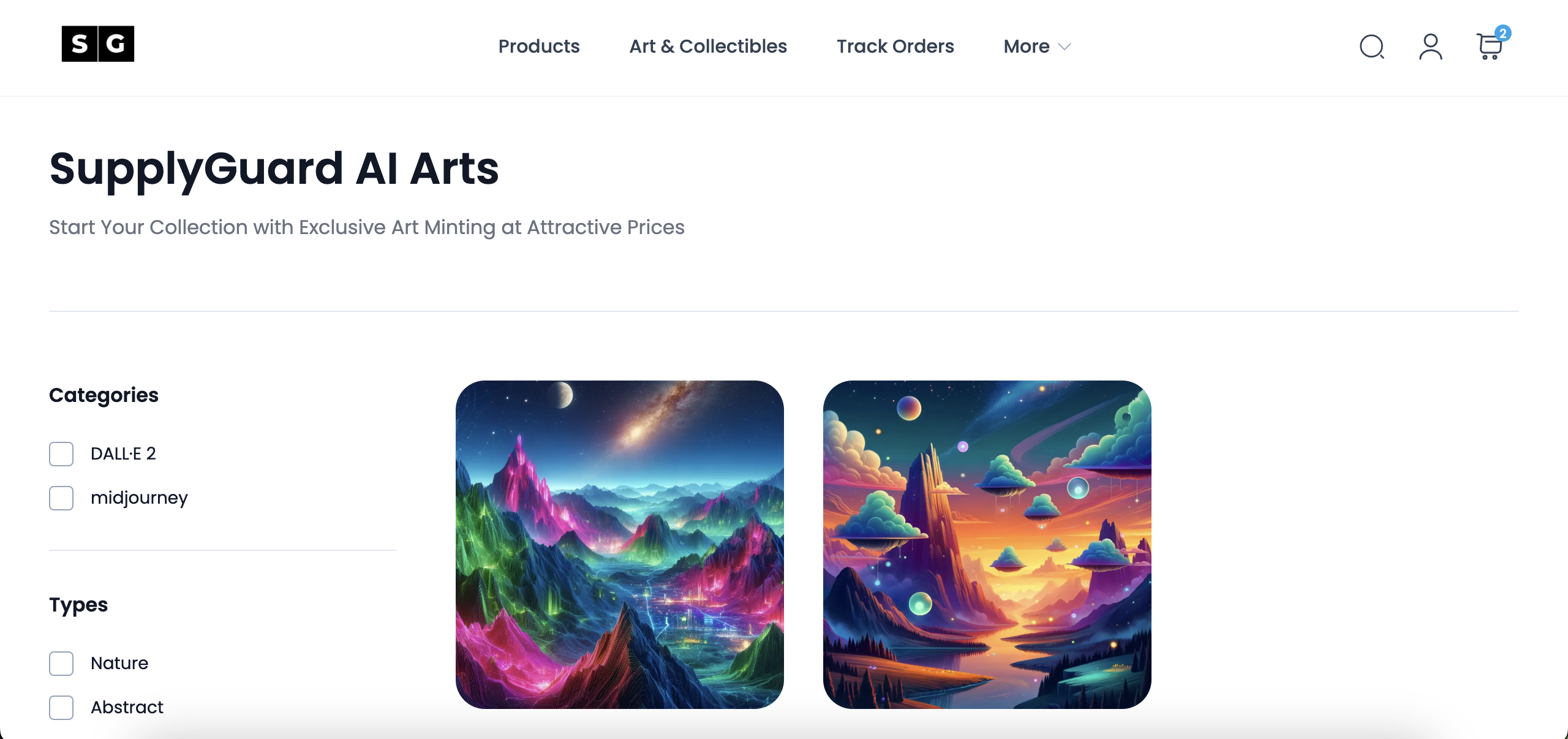Open the neon mountain galaxy artwork thumbnail
Image resolution: width=1568 pixels, height=739 pixels.
620,545
